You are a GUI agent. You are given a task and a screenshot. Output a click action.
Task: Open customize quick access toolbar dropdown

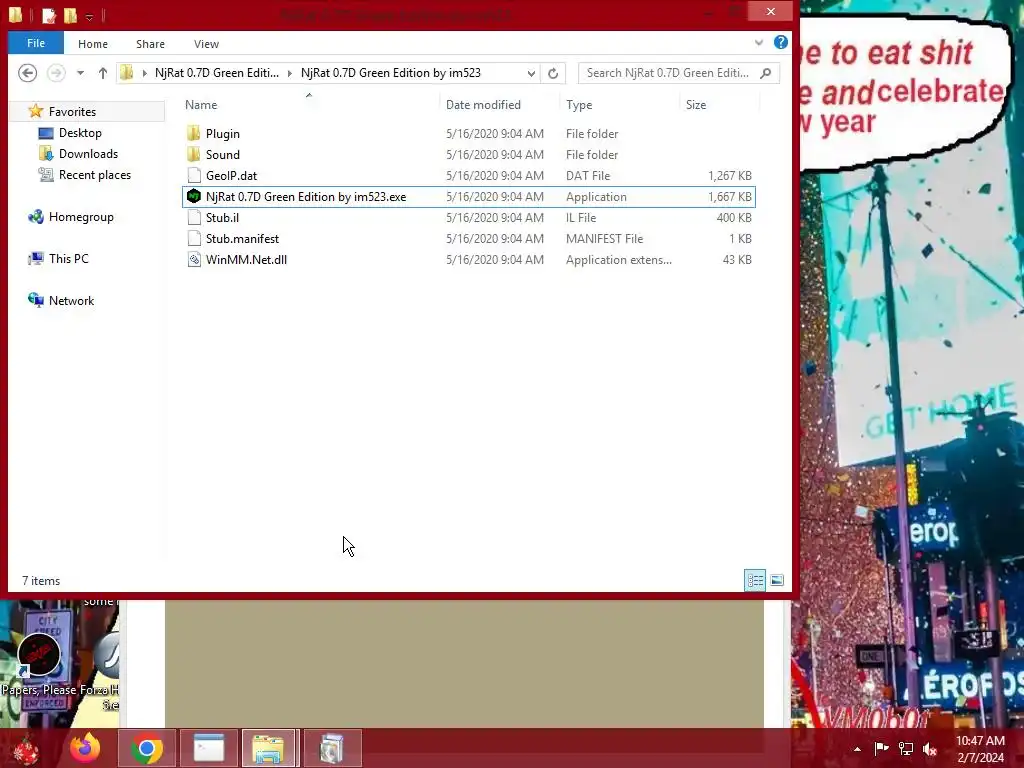point(89,16)
